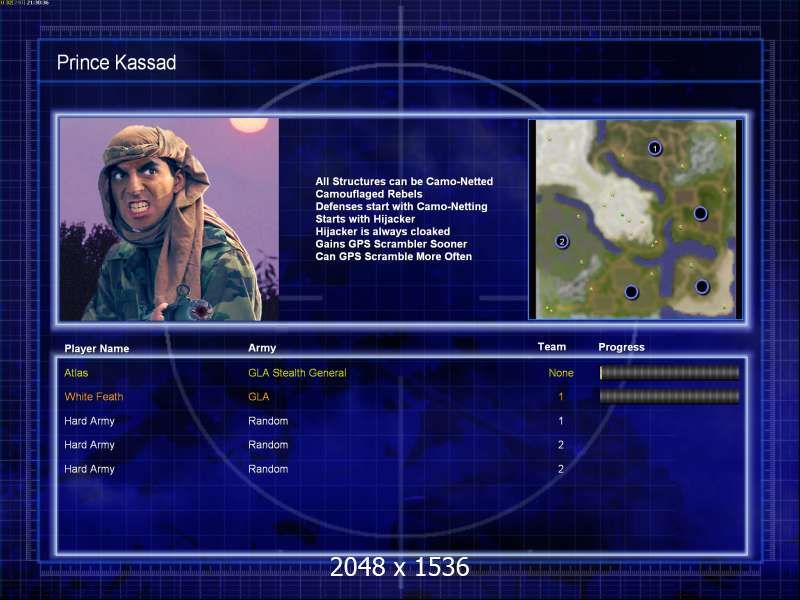Image resolution: width=800 pixels, height=600 pixels.
Task: Click the 'Team' column header
Action: pyautogui.click(x=552, y=347)
